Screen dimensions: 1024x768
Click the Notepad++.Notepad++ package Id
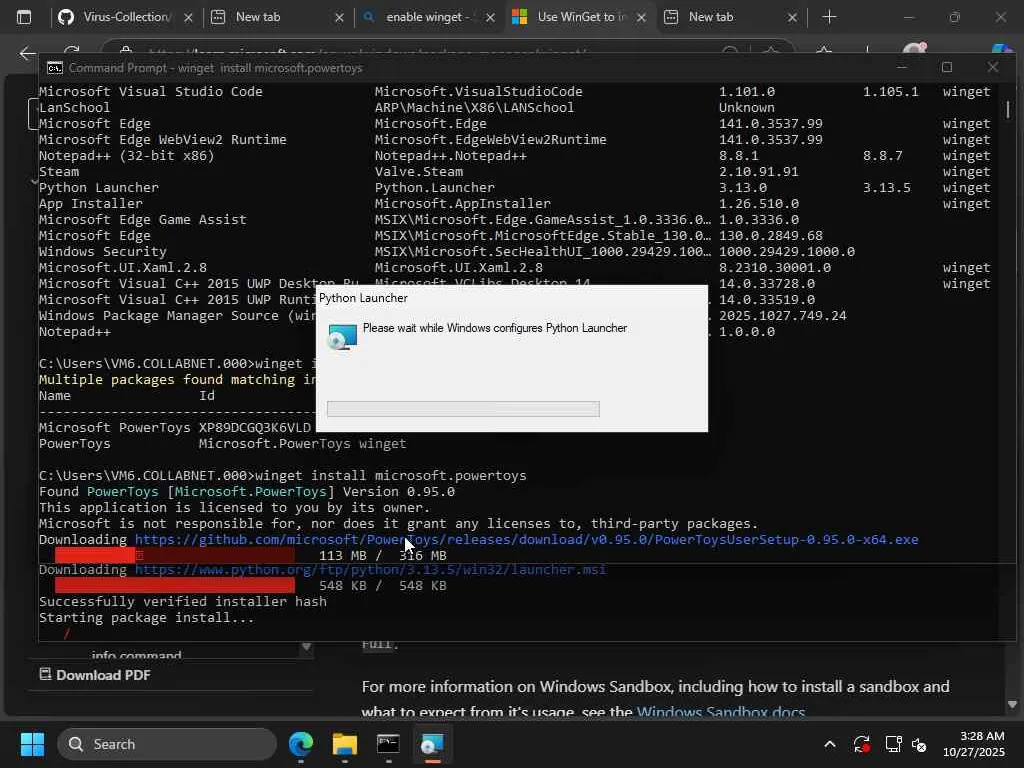[450, 155]
